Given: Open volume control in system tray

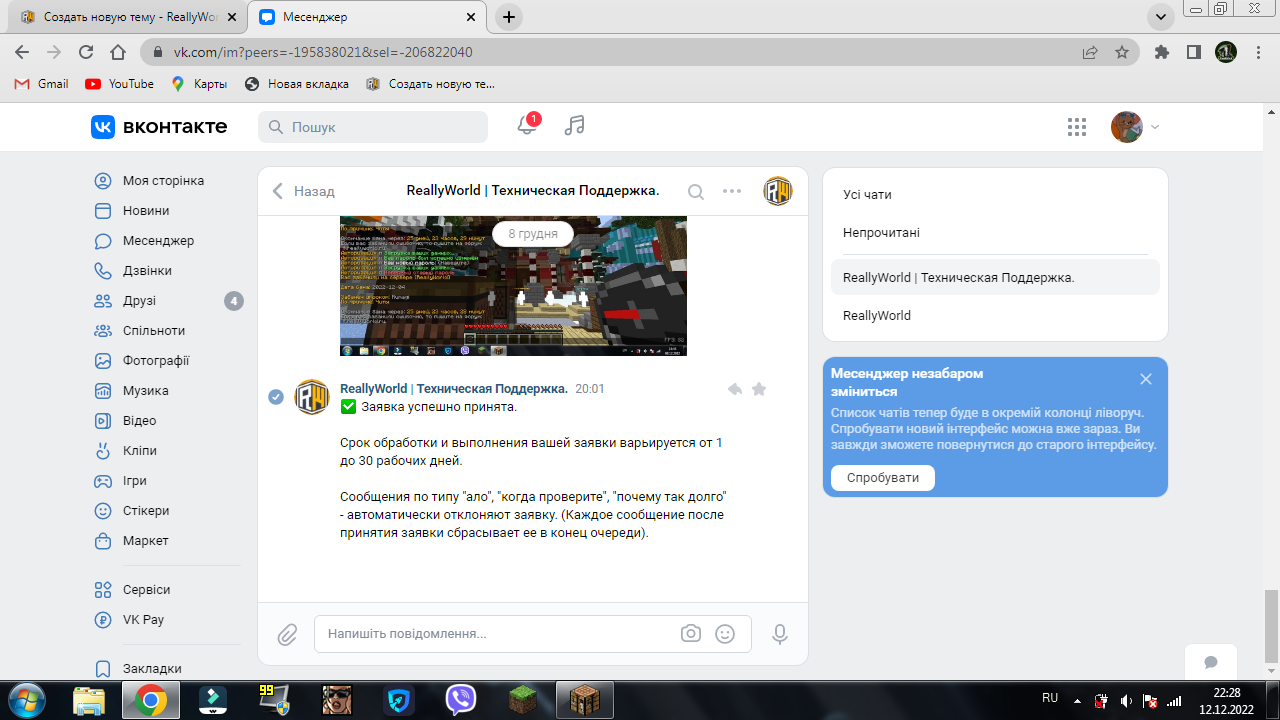Looking at the screenshot, I should coord(1126,700).
